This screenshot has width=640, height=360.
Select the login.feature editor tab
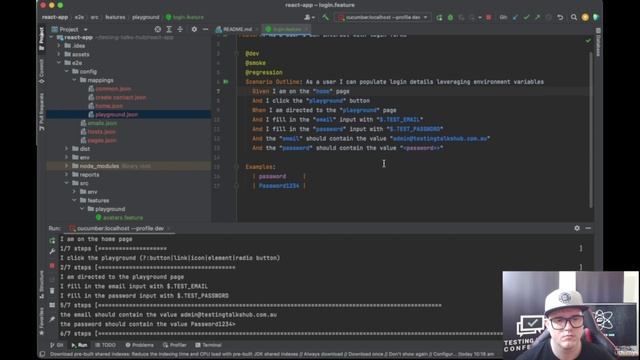click(x=286, y=29)
